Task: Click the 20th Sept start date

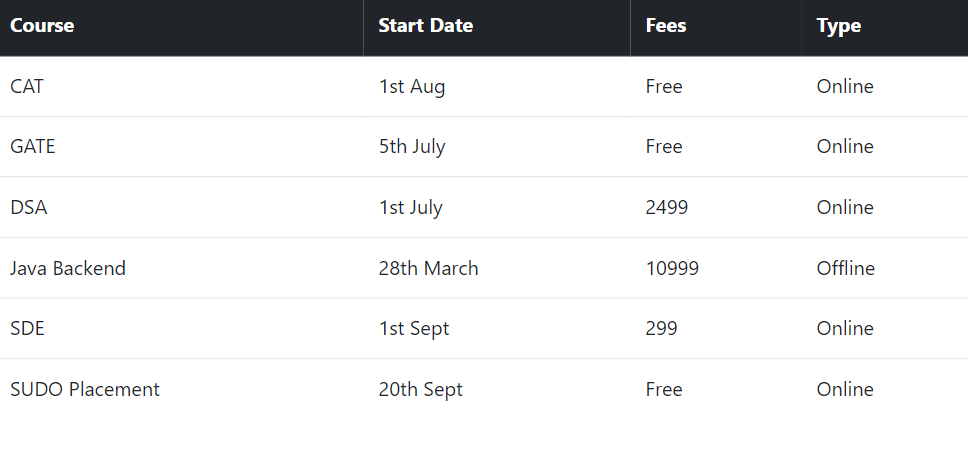Action: 420,389
